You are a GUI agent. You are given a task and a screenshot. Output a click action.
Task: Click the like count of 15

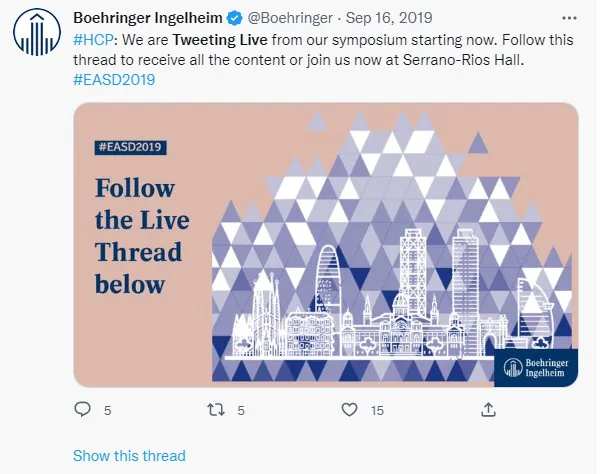(377, 410)
